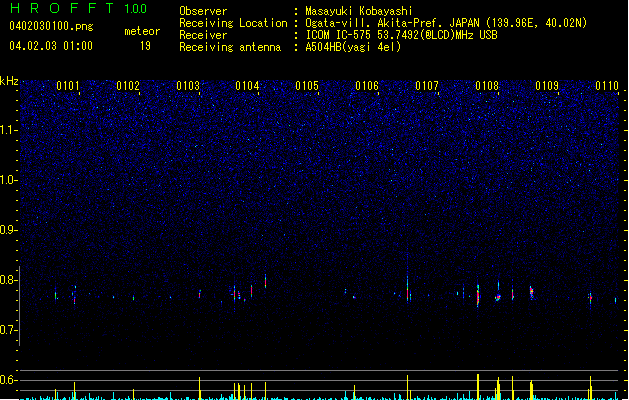This screenshot has width=629, height=400.
Task: Click the 0.9 kHz axis label
Action: [x=9, y=230]
